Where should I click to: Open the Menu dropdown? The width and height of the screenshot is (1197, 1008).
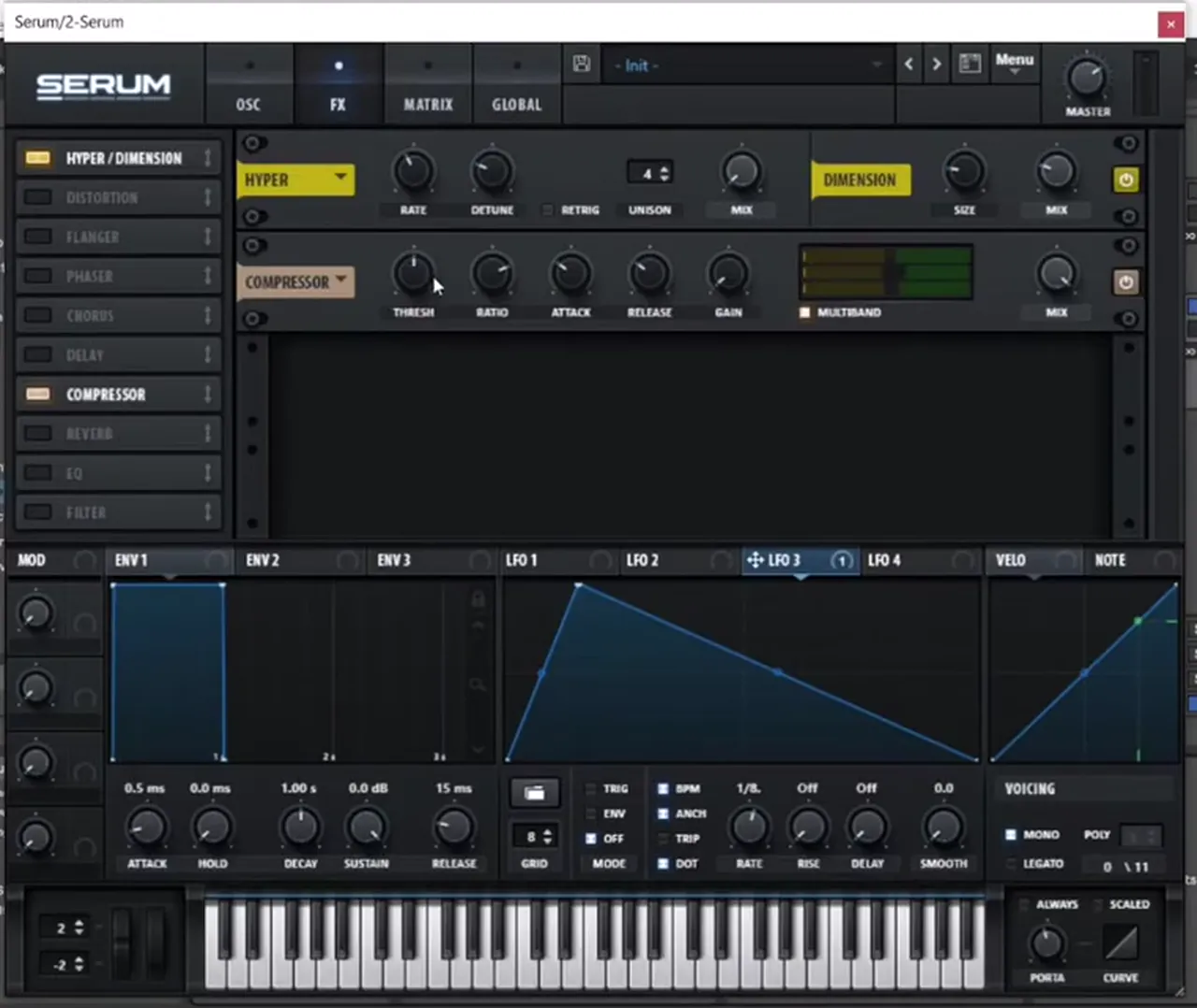tap(1015, 64)
